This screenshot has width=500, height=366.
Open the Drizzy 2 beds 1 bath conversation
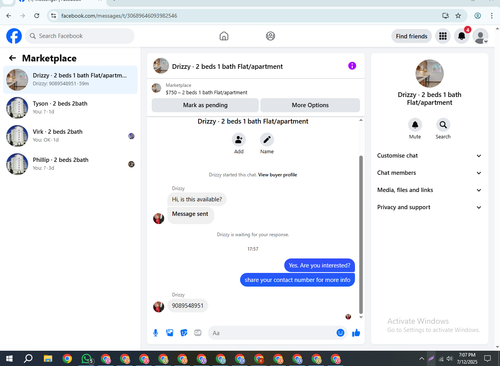pos(70,80)
